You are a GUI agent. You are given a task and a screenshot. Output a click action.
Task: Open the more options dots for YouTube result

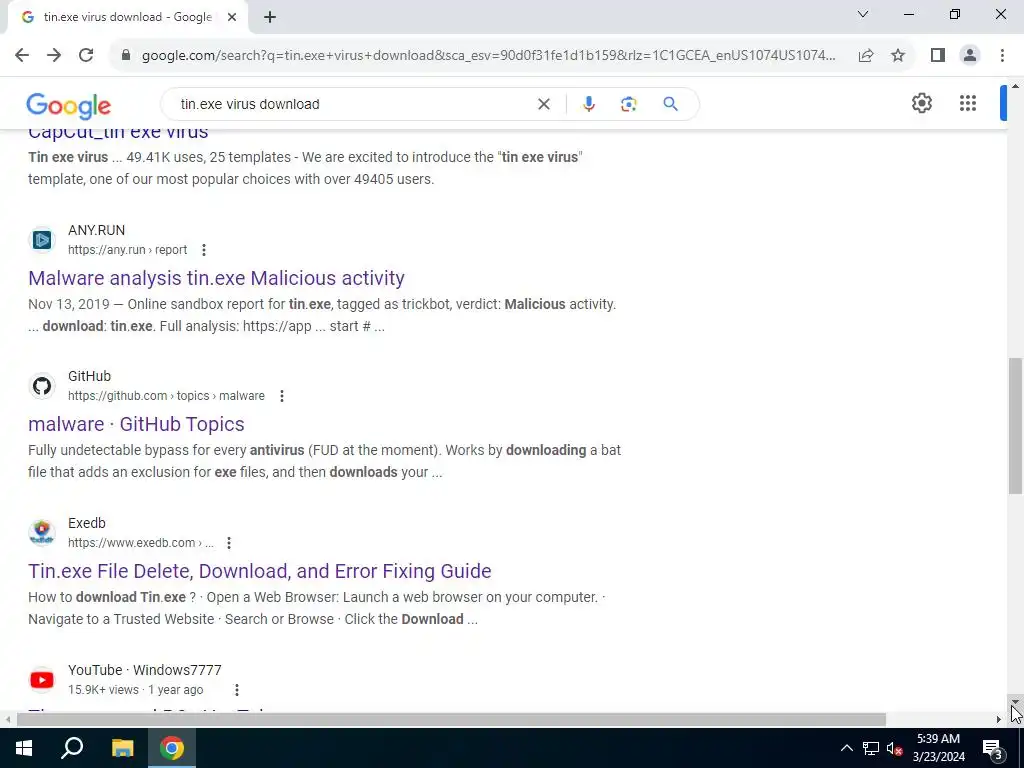(x=236, y=690)
